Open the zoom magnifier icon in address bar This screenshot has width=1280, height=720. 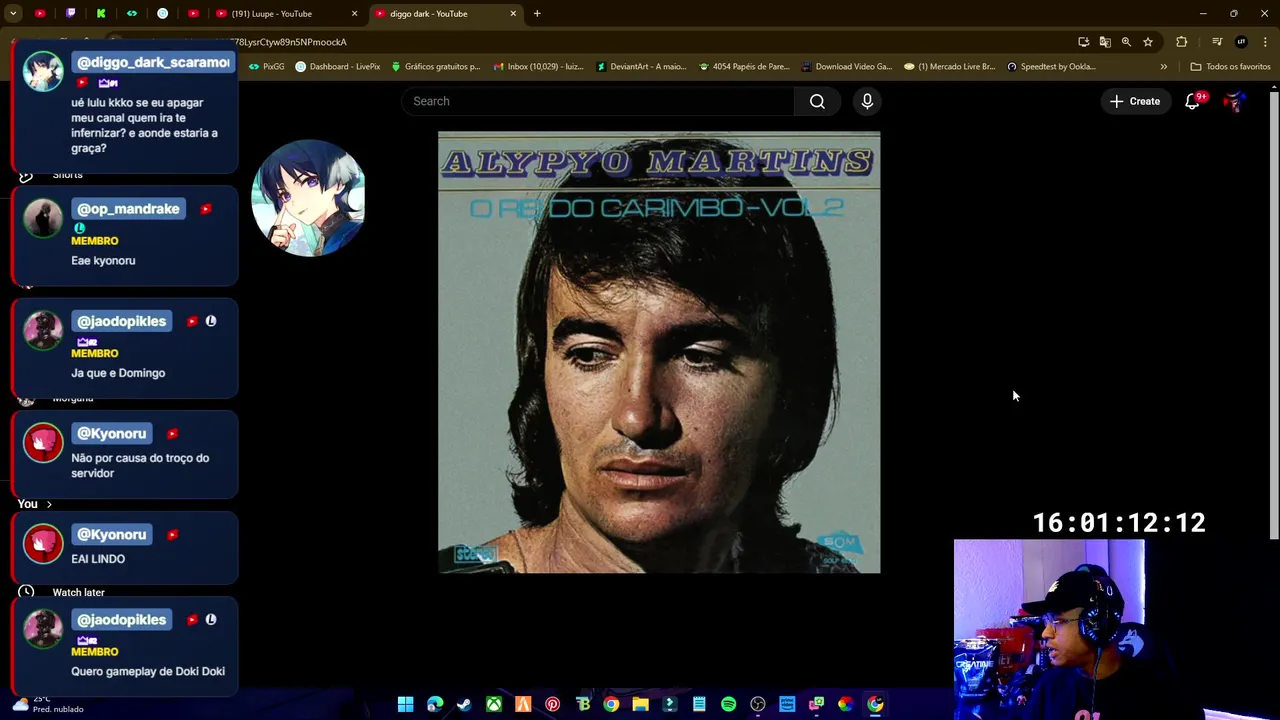(x=1126, y=42)
